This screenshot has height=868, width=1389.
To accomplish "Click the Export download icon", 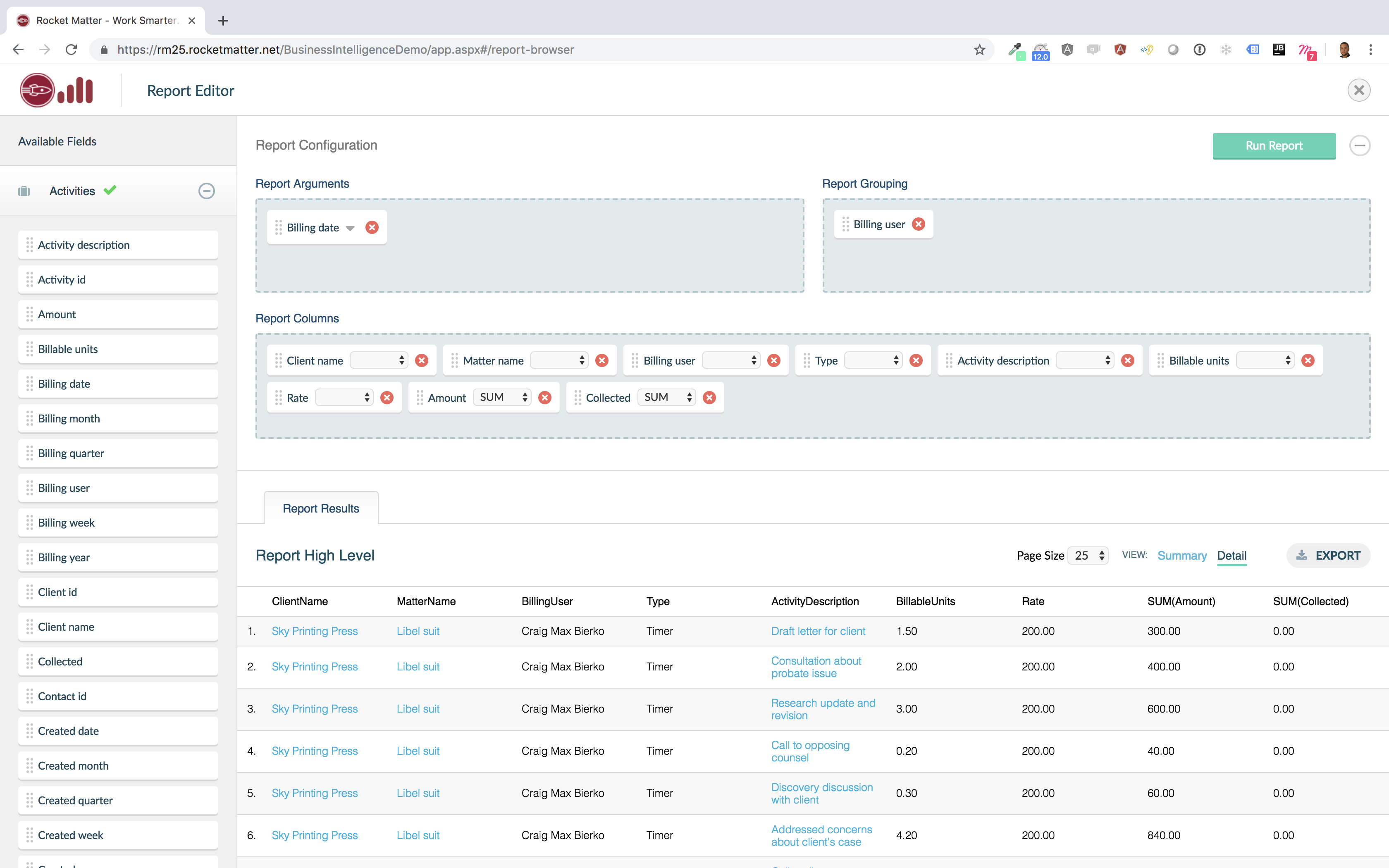I will 1301,555.
